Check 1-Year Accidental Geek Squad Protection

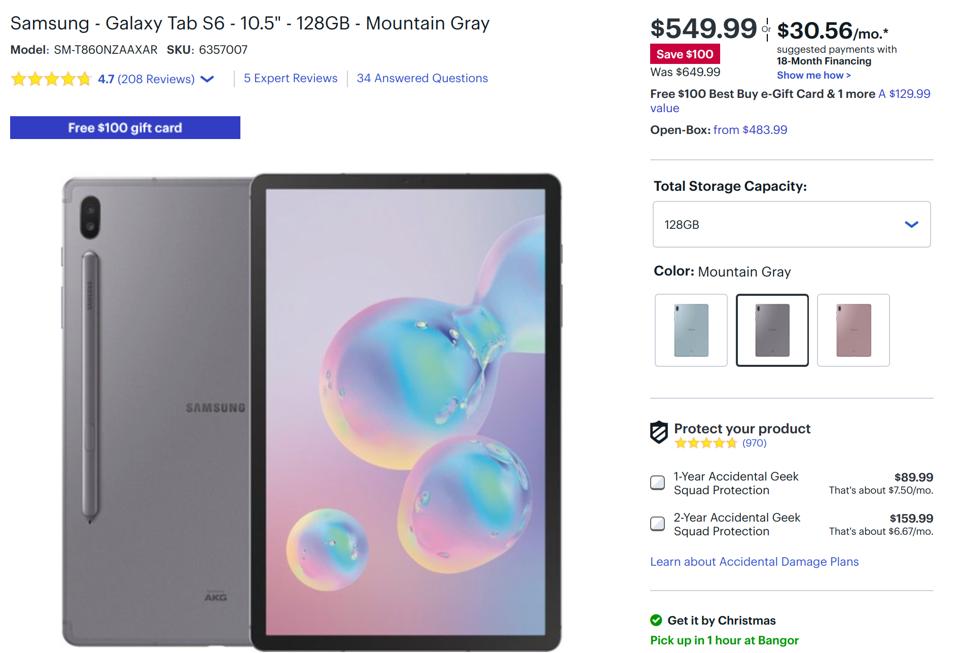point(658,483)
